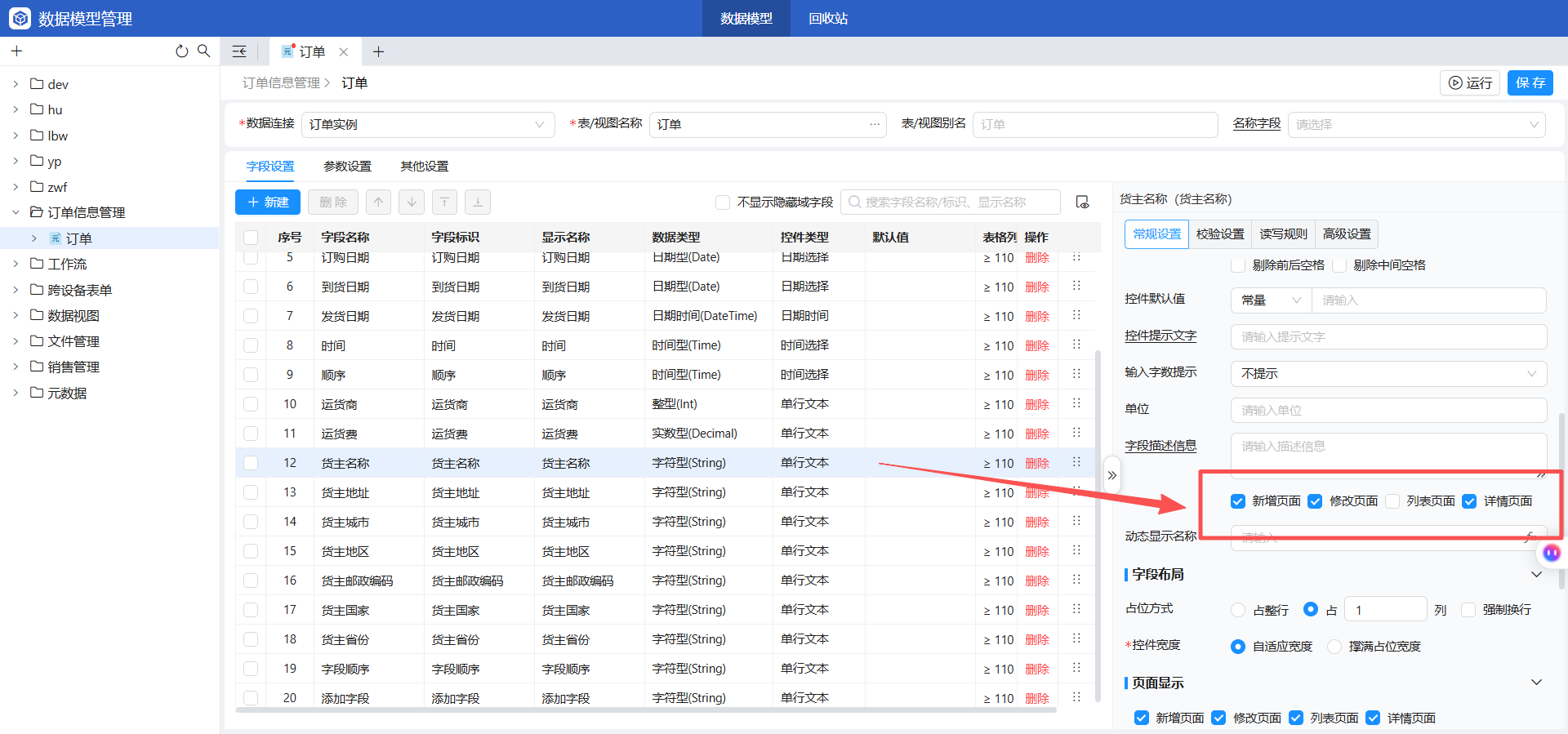Open the 常量 default value type dropdown
The height and width of the screenshot is (734, 1568).
1271,300
